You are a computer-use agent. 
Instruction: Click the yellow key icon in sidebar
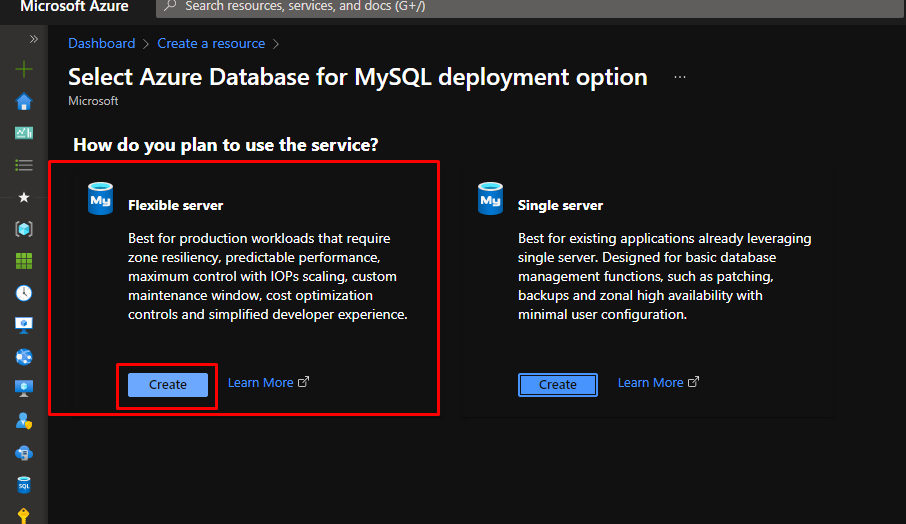[x=24, y=515]
